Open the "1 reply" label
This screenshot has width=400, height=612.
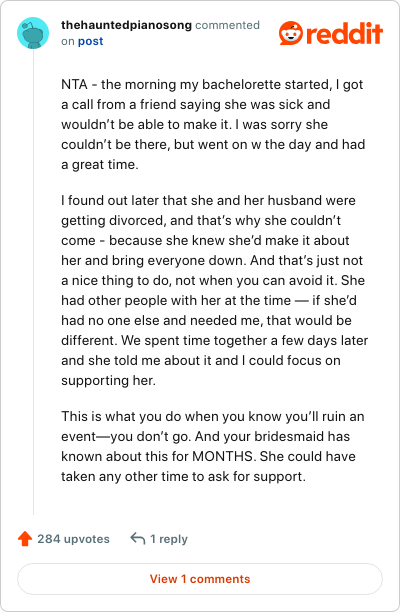tap(169, 539)
